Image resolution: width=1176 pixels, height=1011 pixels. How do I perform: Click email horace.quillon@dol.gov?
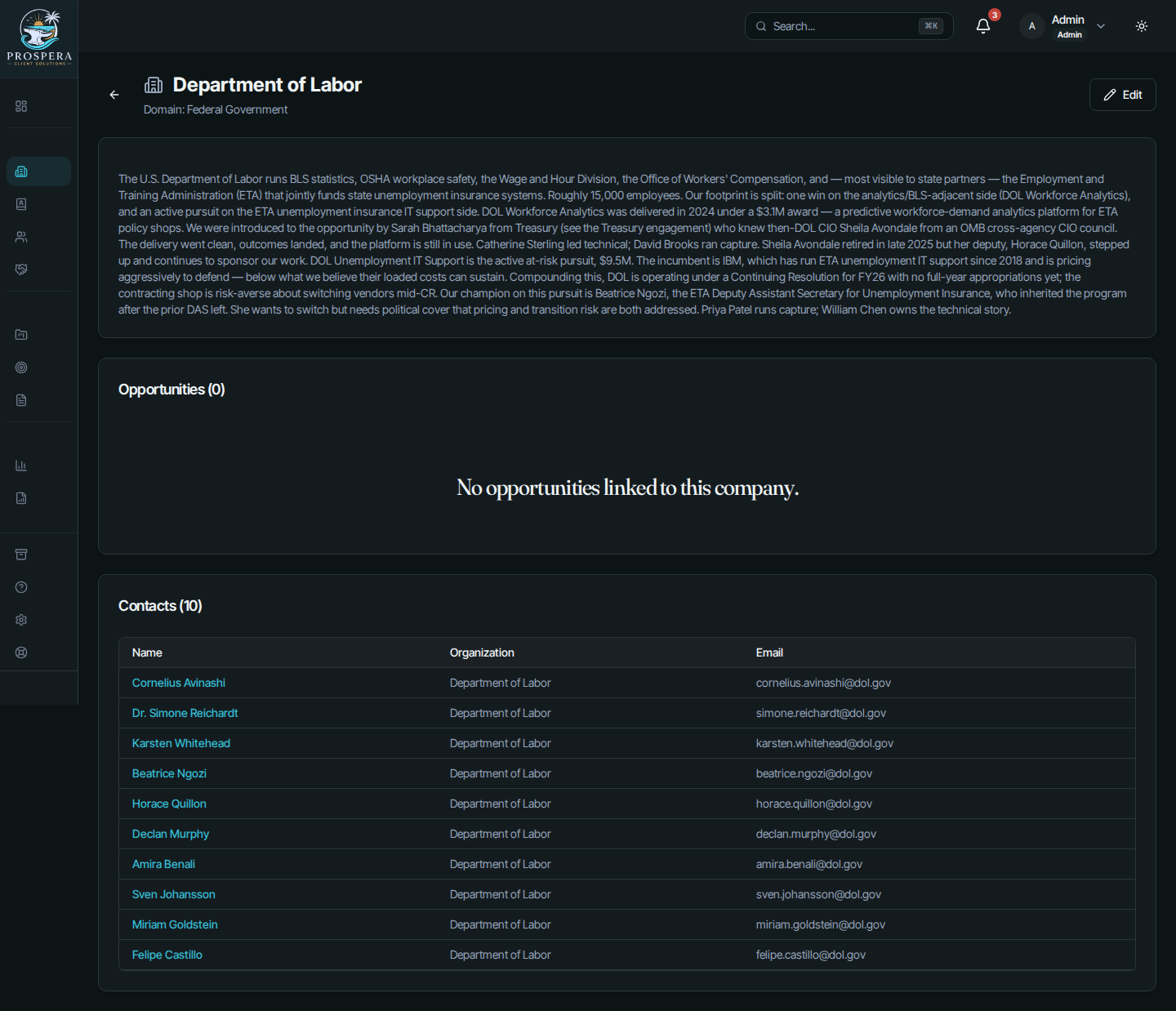814,804
